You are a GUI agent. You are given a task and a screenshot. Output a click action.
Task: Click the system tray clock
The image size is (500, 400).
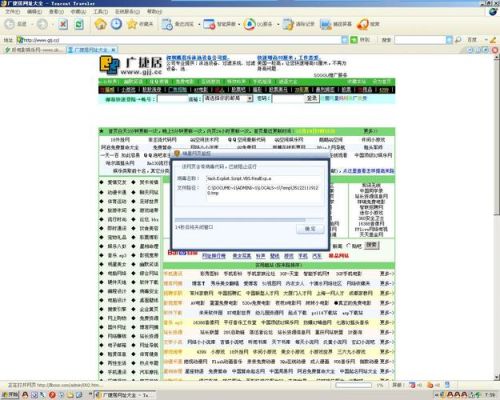[490, 395]
